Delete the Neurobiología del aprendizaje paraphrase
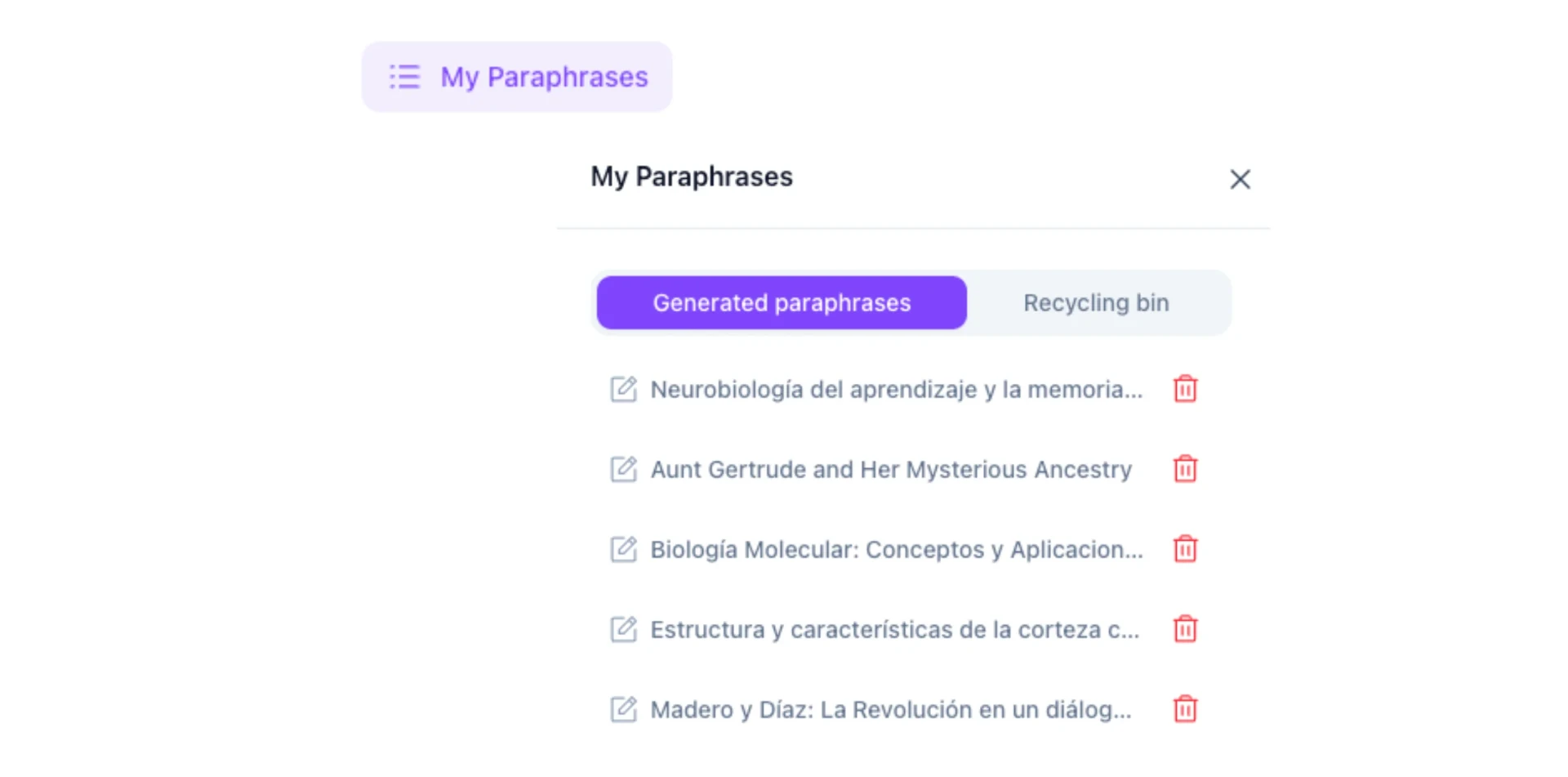The image size is (1568, 777). [x=1185, y=390]
